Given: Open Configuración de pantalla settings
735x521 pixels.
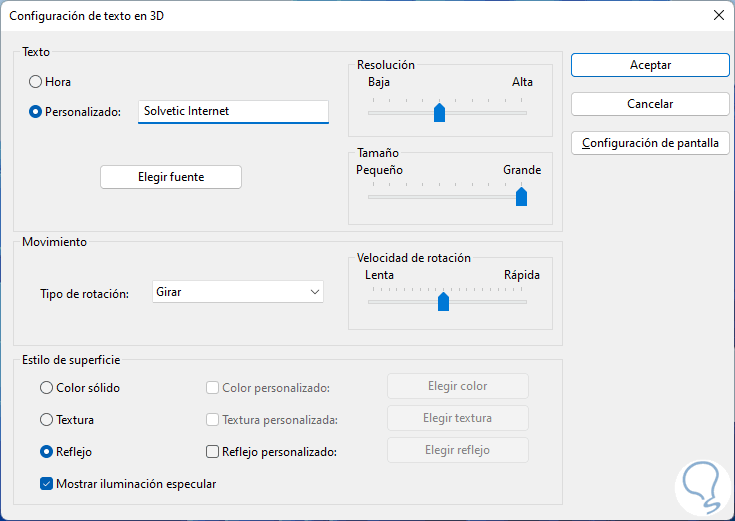Looking at the screenshot, I should click(x=650, y=143).
